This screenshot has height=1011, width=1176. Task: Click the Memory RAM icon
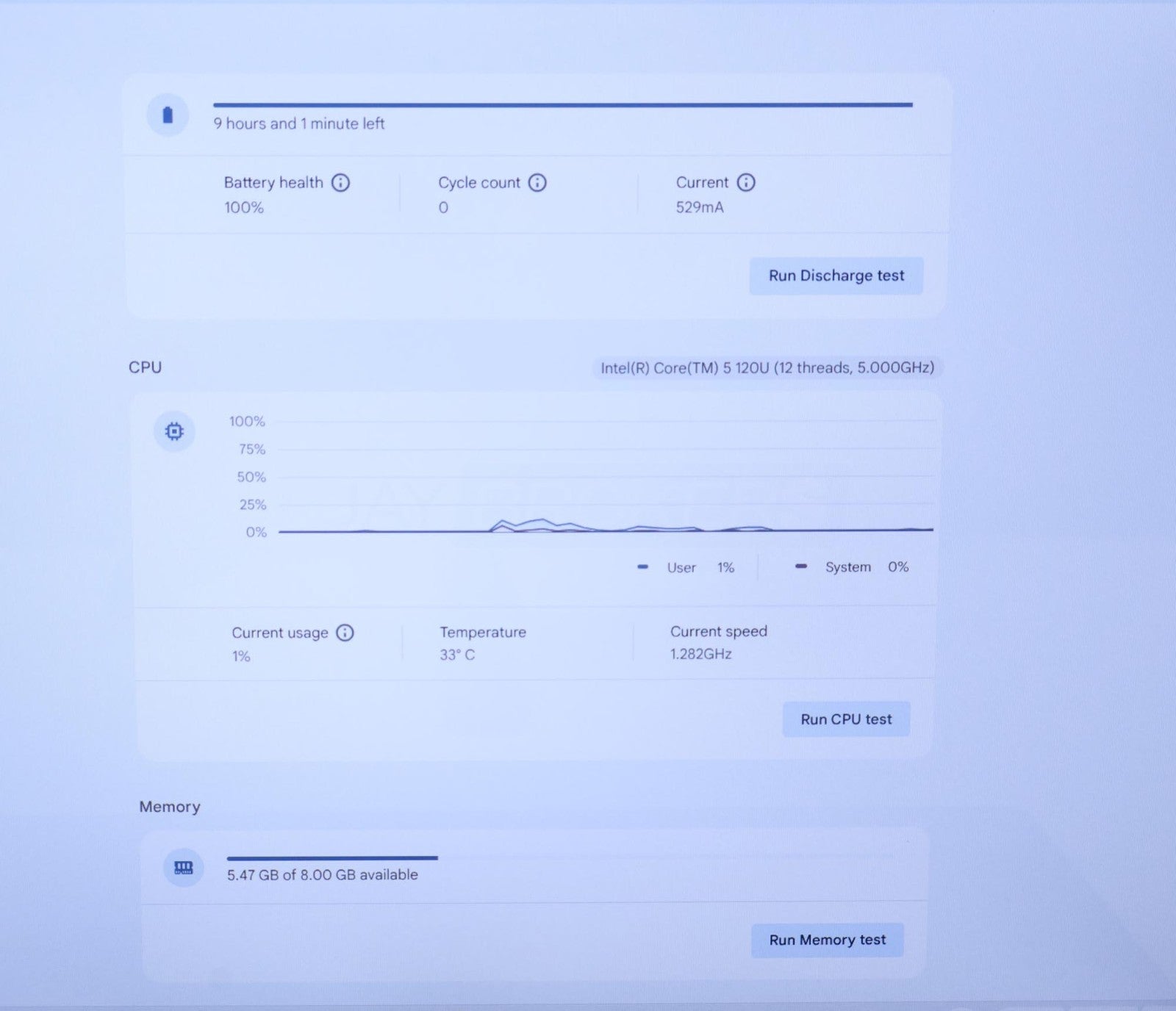183,868
